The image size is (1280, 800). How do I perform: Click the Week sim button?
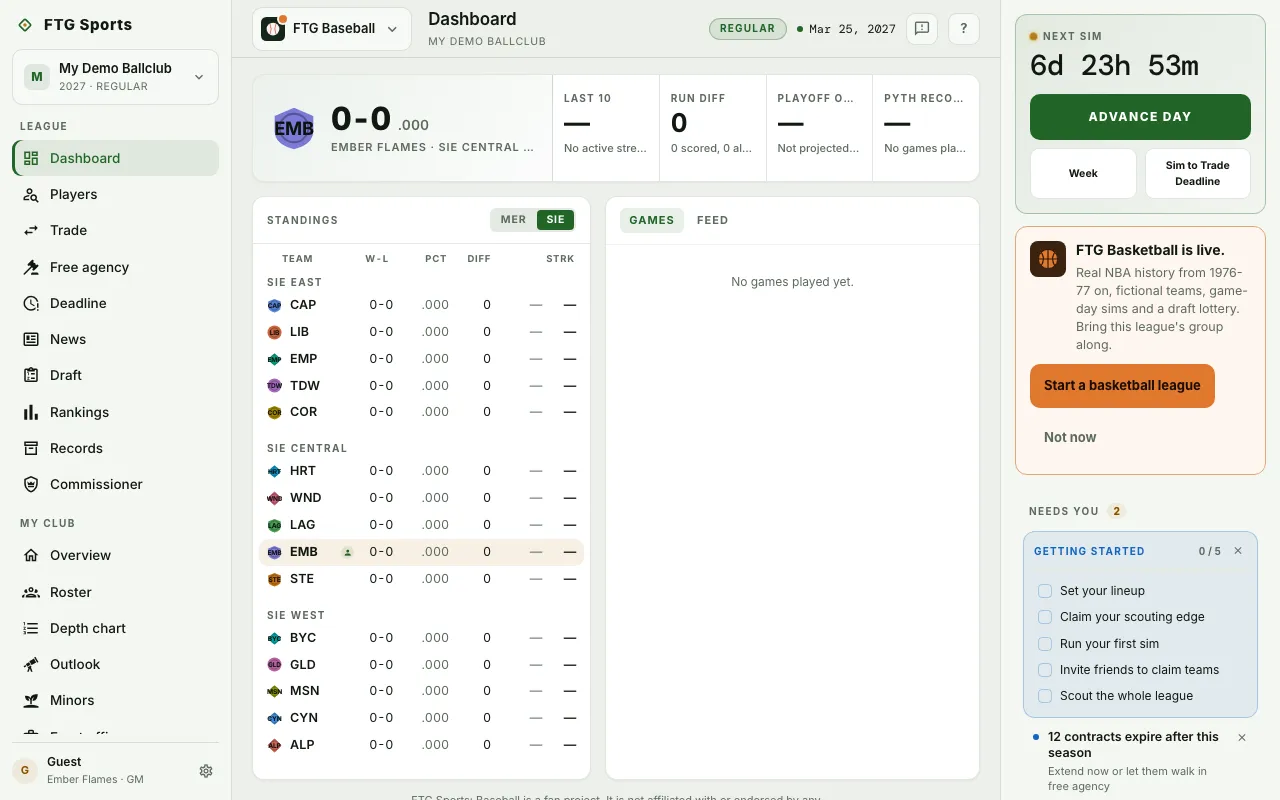1083,174
